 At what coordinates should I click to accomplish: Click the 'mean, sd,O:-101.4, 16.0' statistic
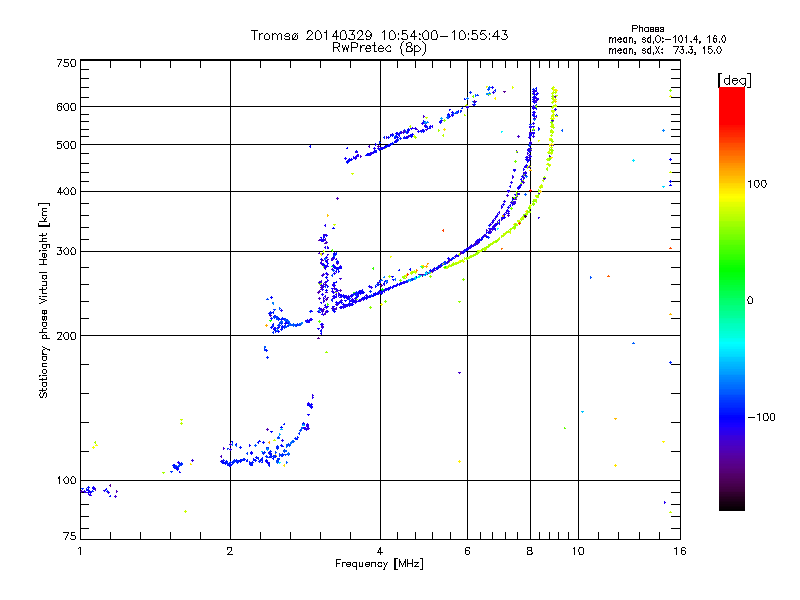667,39
